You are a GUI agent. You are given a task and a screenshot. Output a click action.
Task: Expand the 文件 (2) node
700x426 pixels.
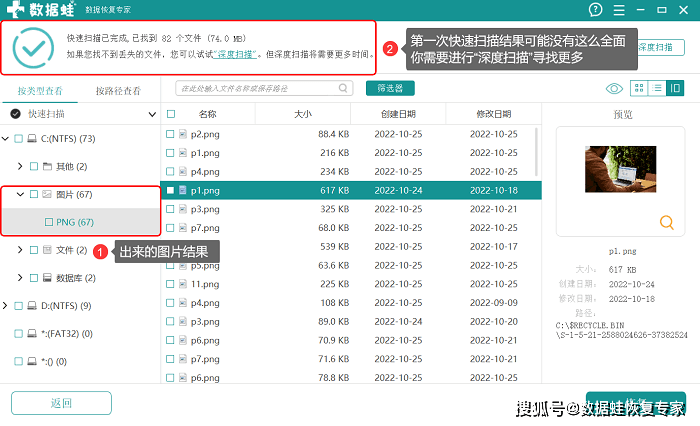[x=20, y=250]
